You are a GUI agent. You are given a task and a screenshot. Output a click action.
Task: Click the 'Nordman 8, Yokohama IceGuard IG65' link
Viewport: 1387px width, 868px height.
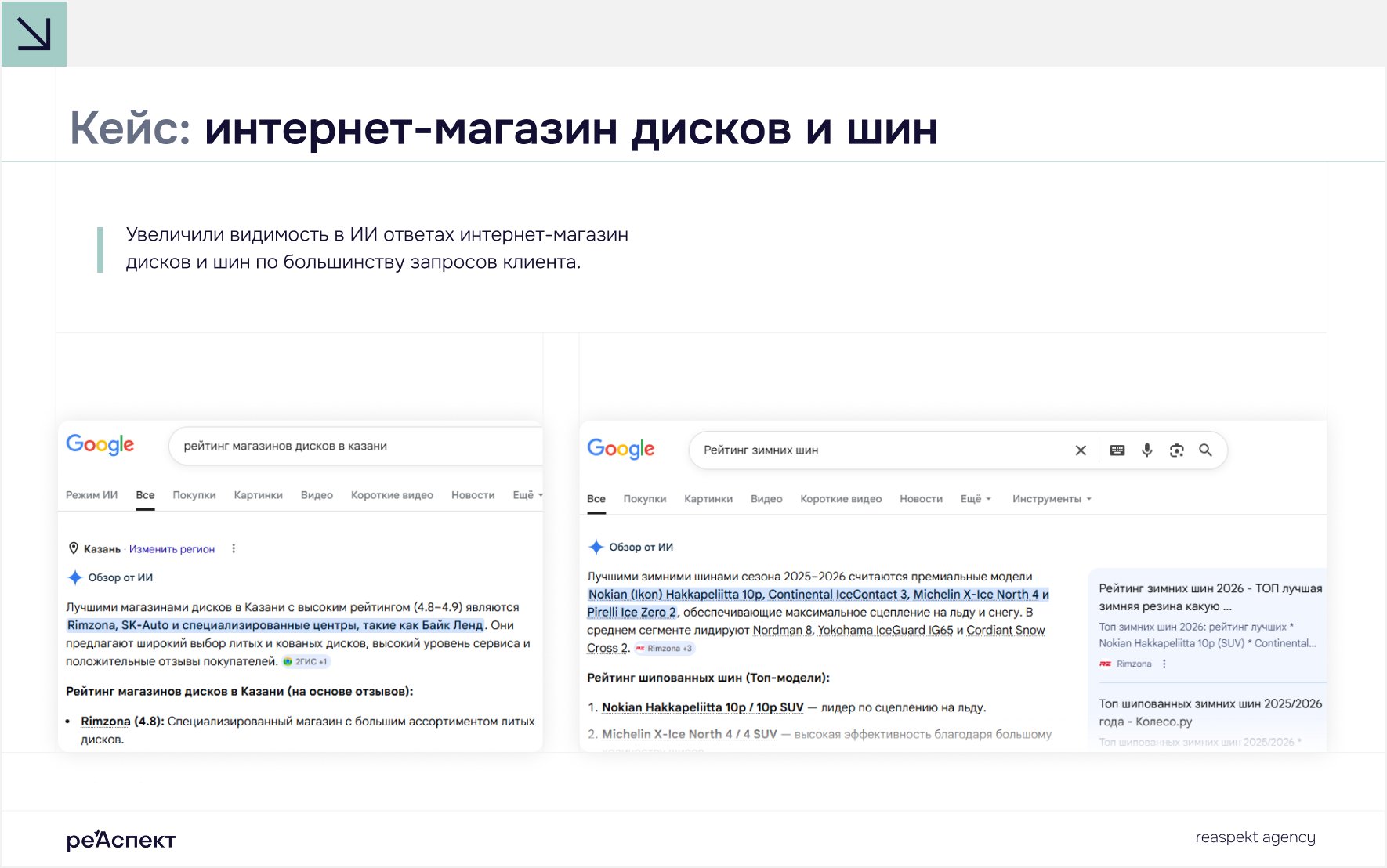(x=853, y=630)
